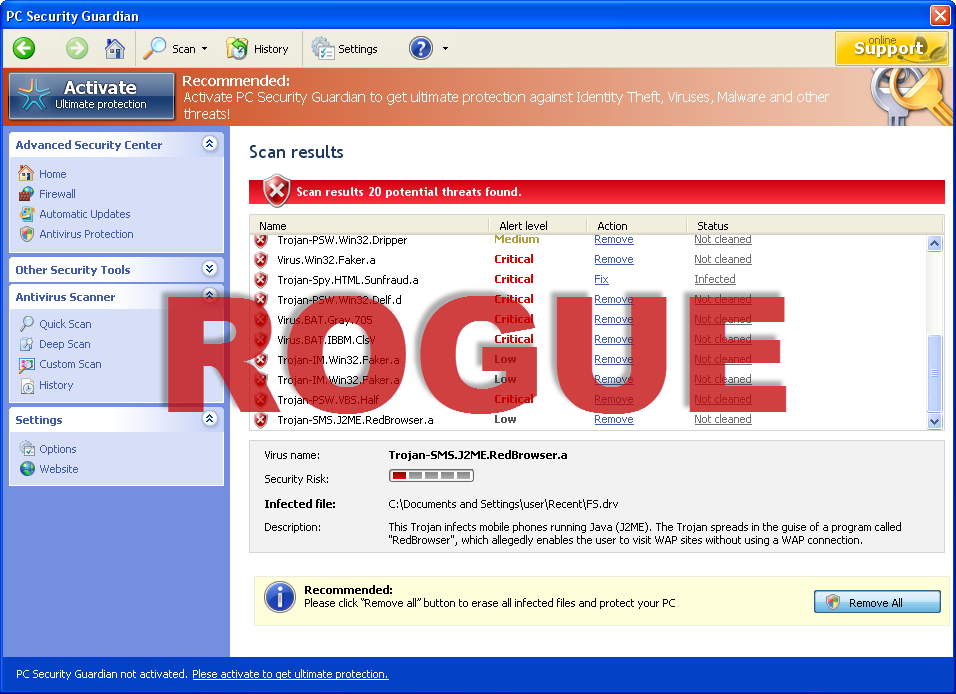Click the Remove All button
Viewport: 956px width, 694px height.
(877, 602)
